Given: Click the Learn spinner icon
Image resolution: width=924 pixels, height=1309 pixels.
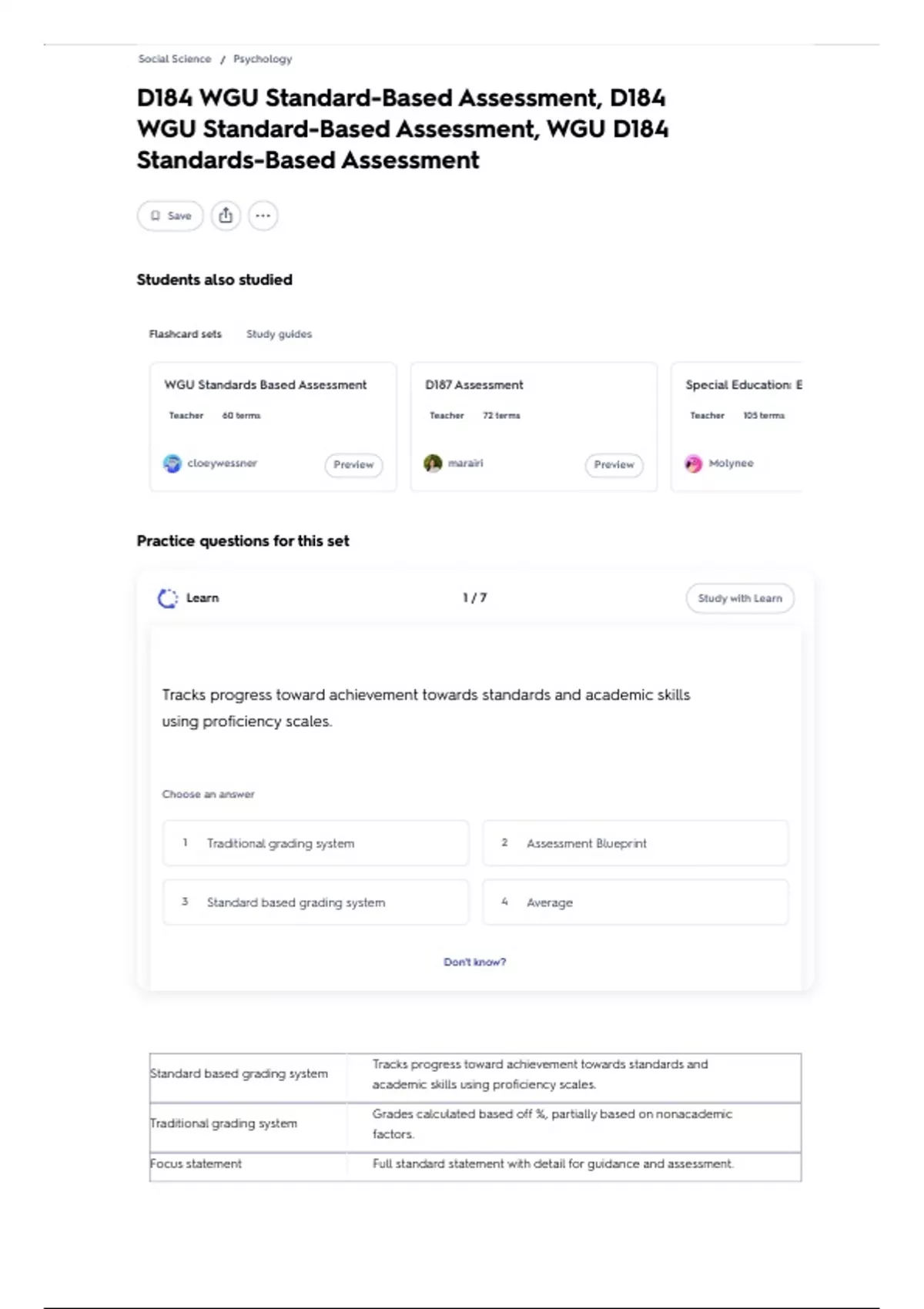Looking at the screenshot, I should pyautogui.click(x=168, y=598).
